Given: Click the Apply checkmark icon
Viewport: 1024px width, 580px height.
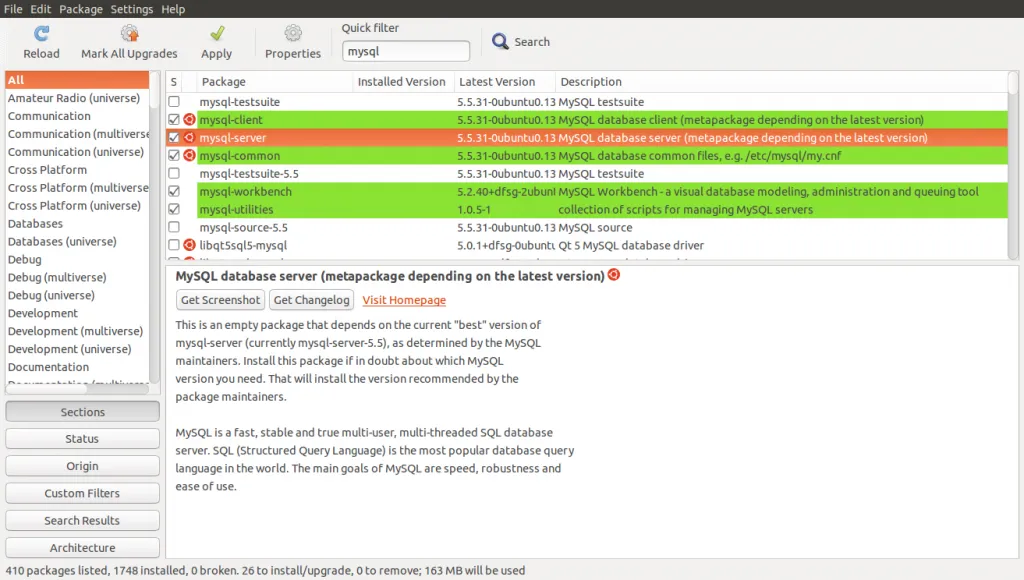Looking at the screenshot, I should coord(217,33).
